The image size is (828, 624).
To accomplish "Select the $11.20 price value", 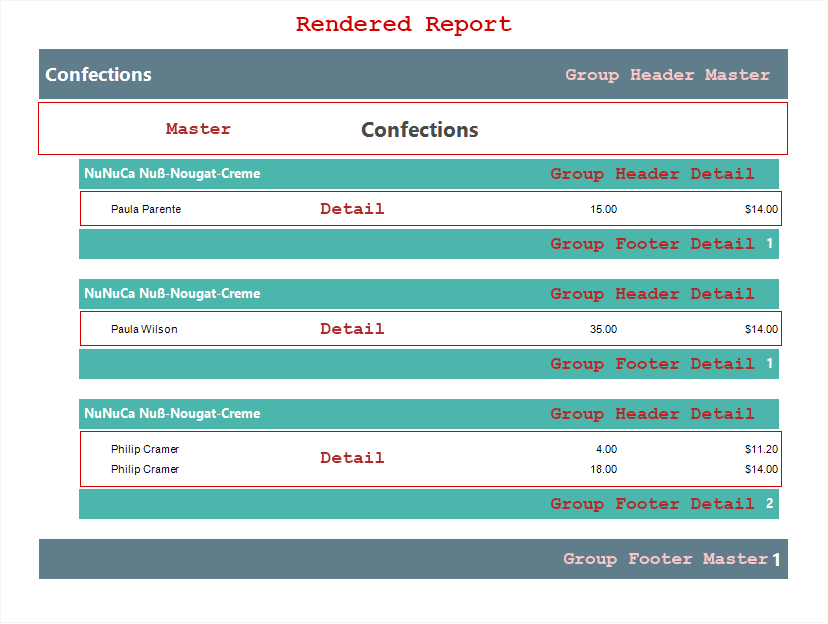I will coord(761,449).
